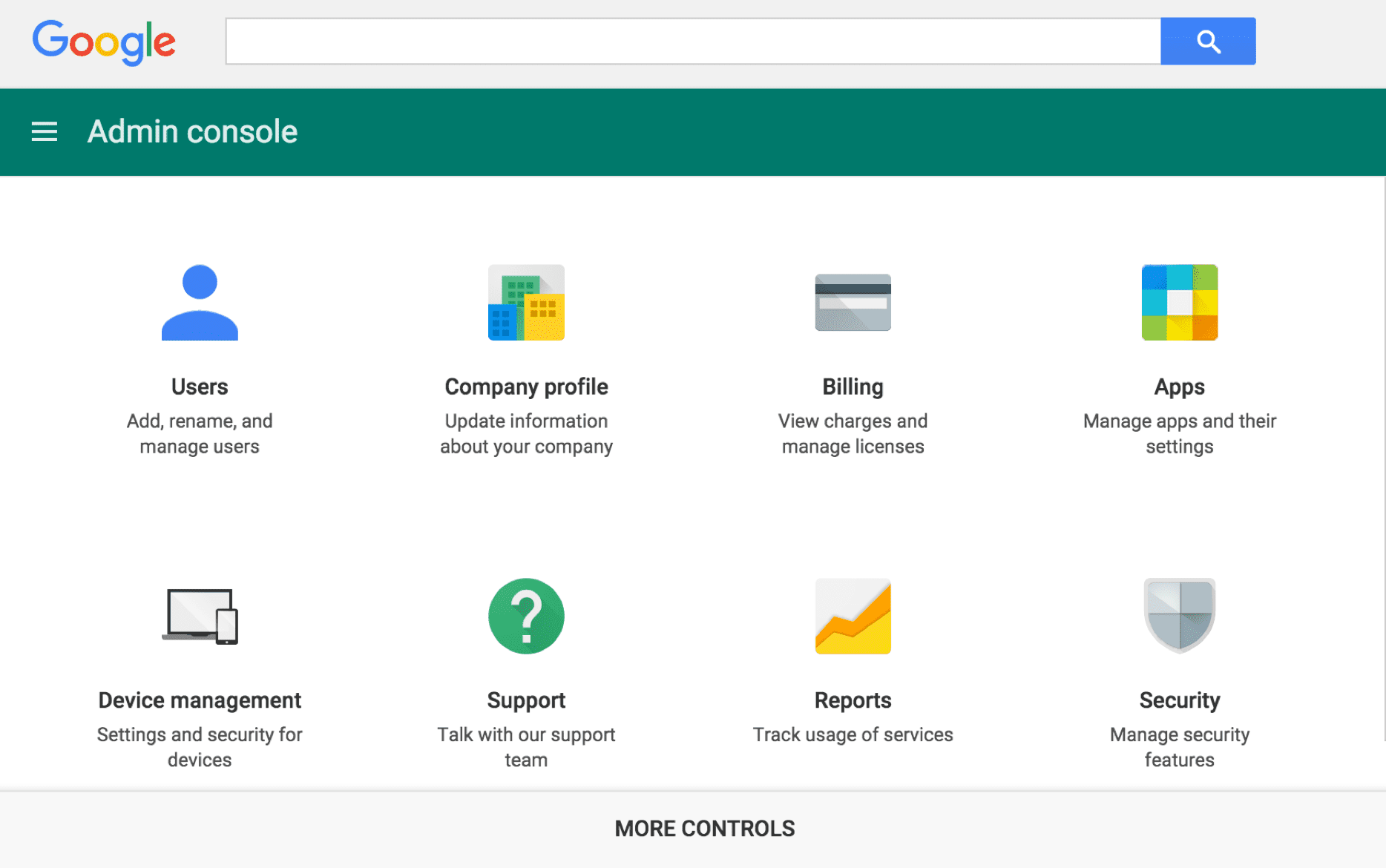
Task: Click the Device management laptop icon
Action: point(200,617)
